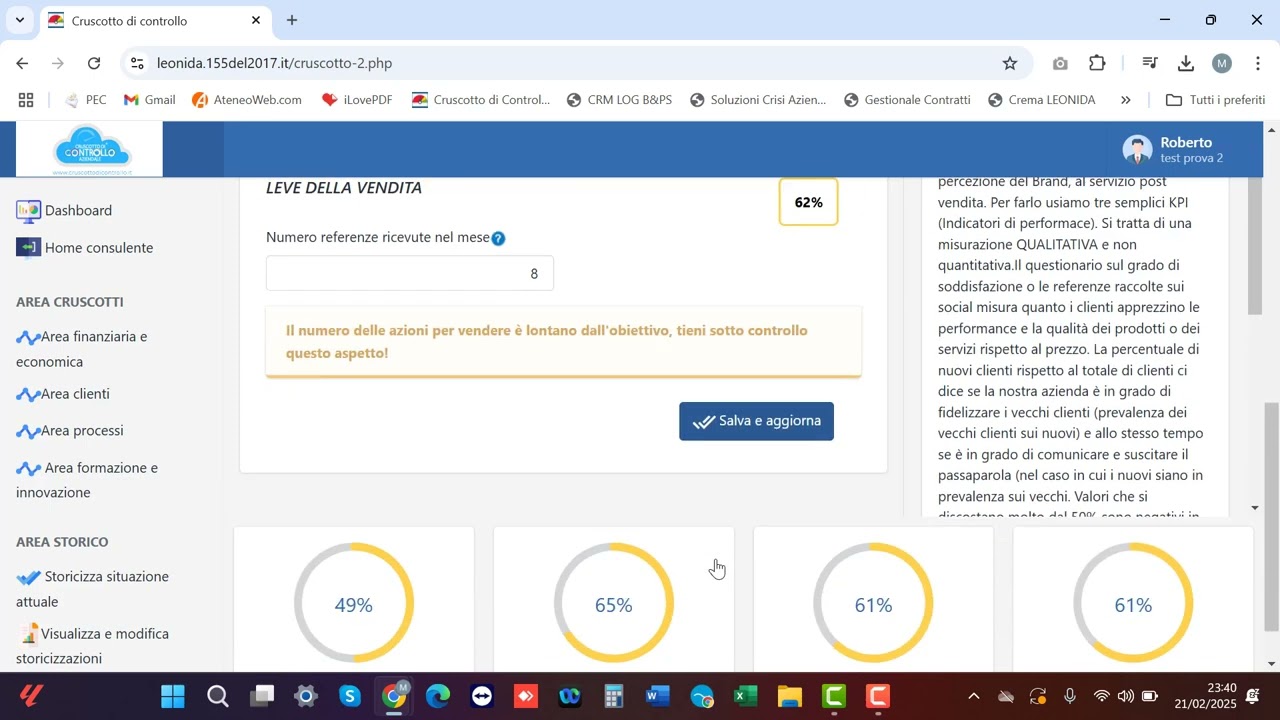
Task: Open the browser Extensions puzzle icon
Action: pyautogui.click(x=1097, y=63)
